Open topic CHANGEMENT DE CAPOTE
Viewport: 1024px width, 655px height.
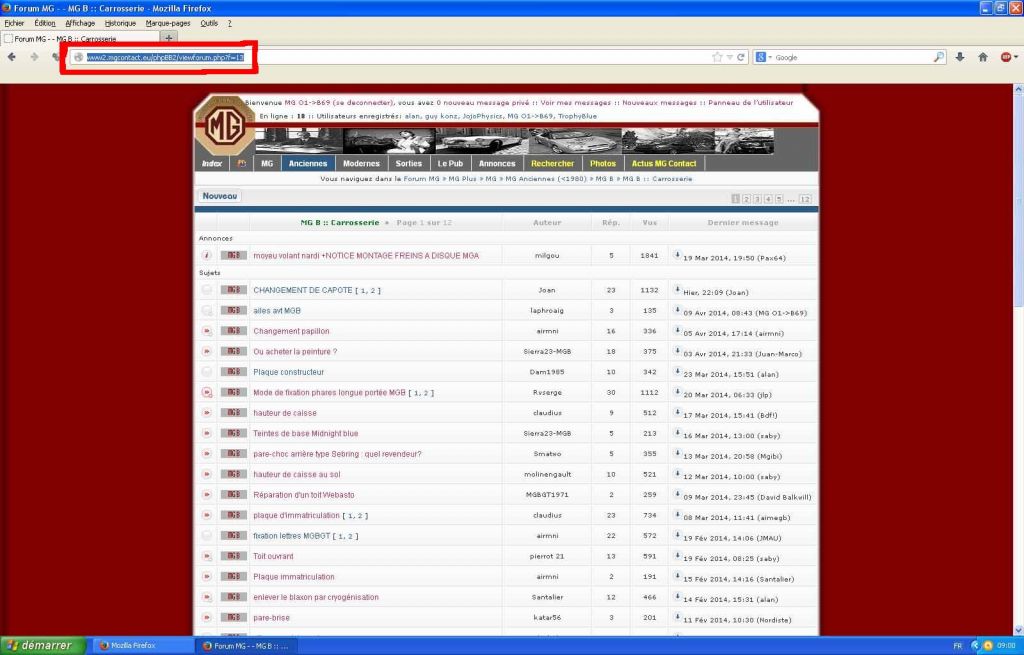click(302, 290)
